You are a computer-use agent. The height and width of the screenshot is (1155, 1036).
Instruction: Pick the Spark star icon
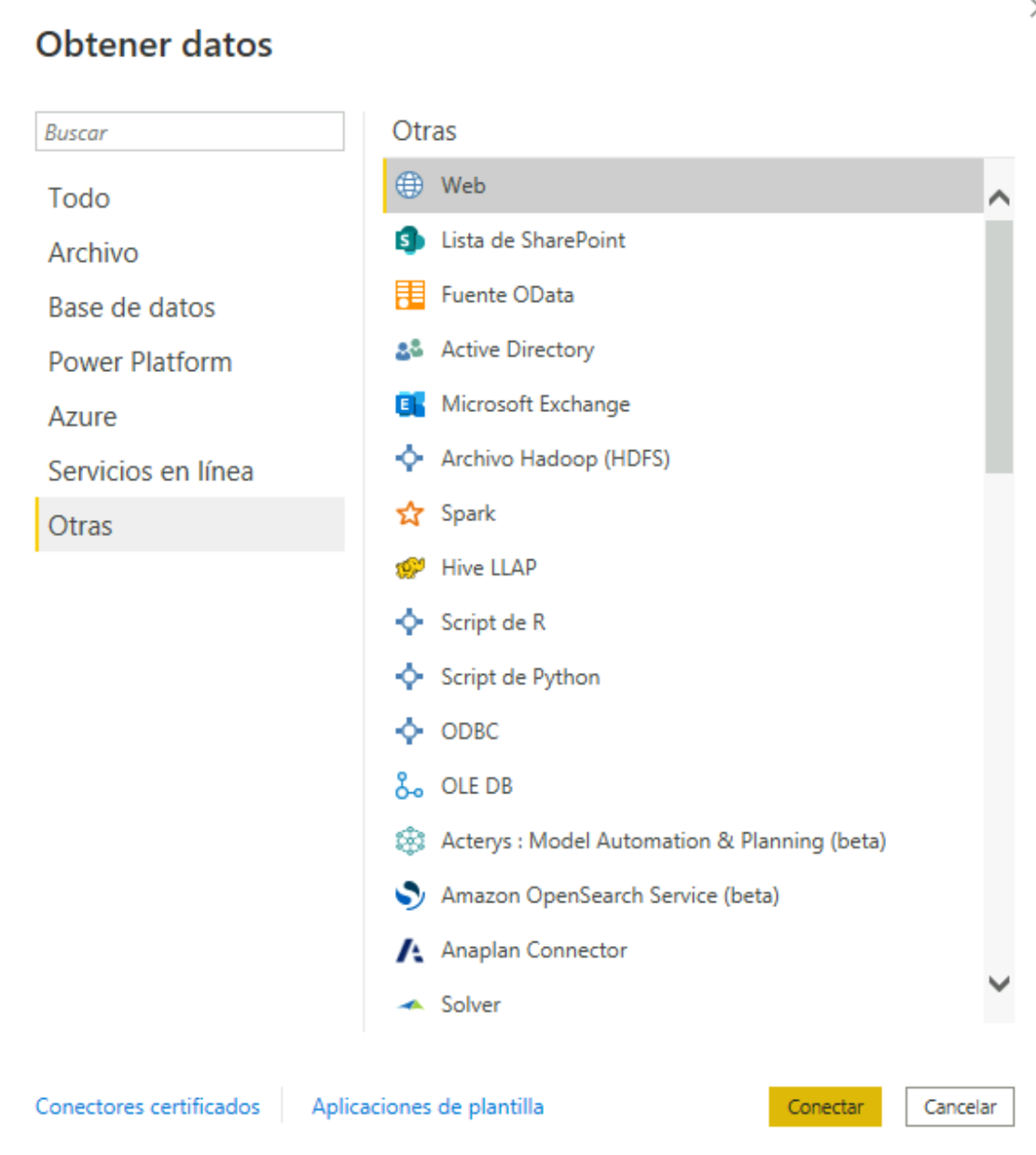click(409, 513)
